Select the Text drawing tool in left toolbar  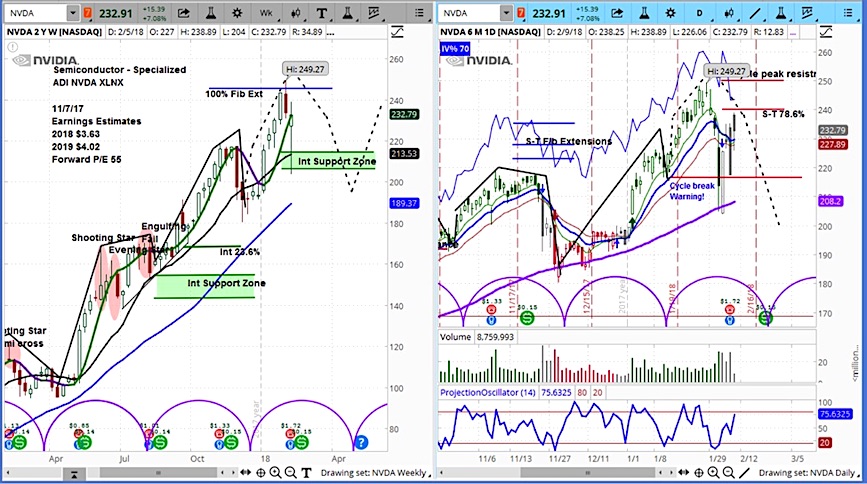321,13
